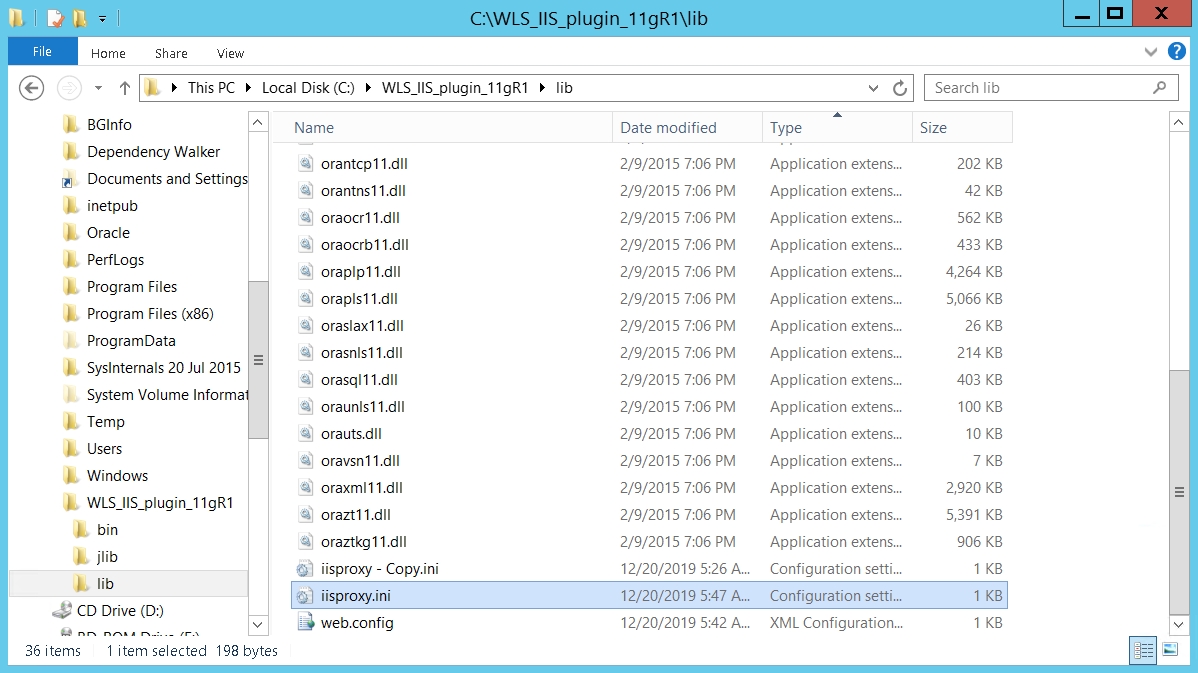Click the file list vertical scrollbar thumb
1198x673 pixels.
click(1180, 492)
